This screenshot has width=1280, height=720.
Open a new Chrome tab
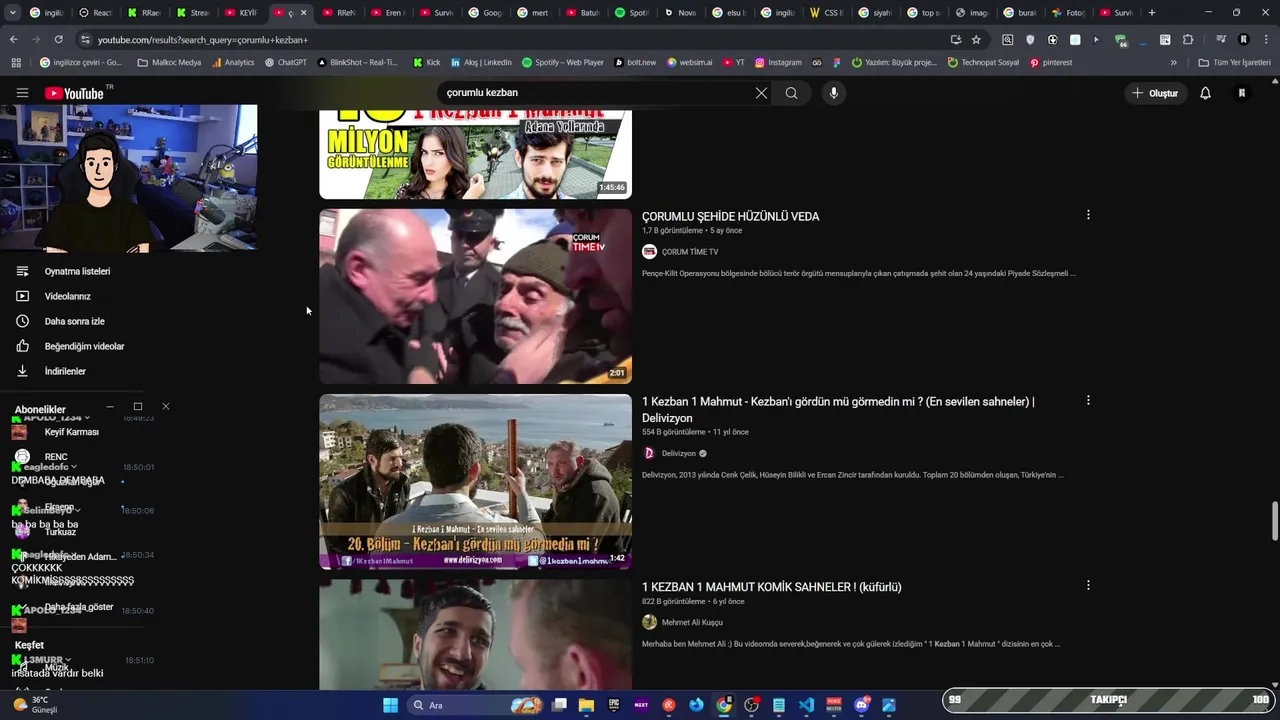1152,13
